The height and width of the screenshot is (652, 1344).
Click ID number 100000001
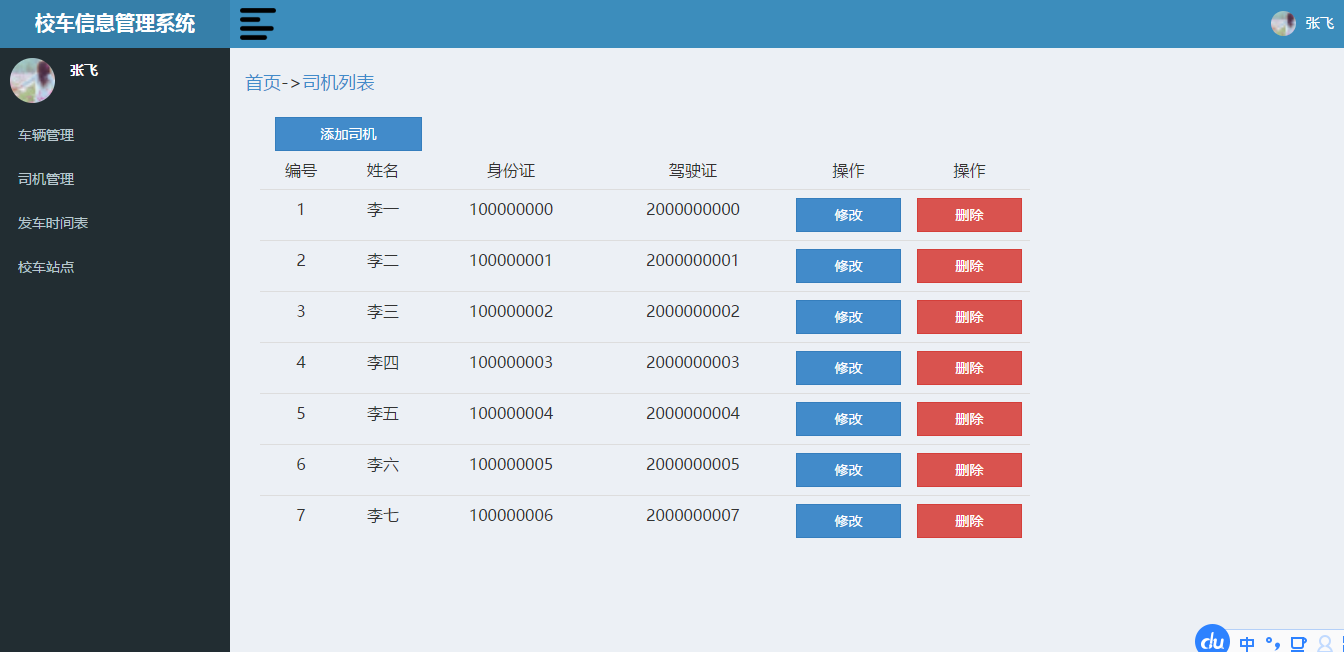pyautogui.click(x=511, y=260)
